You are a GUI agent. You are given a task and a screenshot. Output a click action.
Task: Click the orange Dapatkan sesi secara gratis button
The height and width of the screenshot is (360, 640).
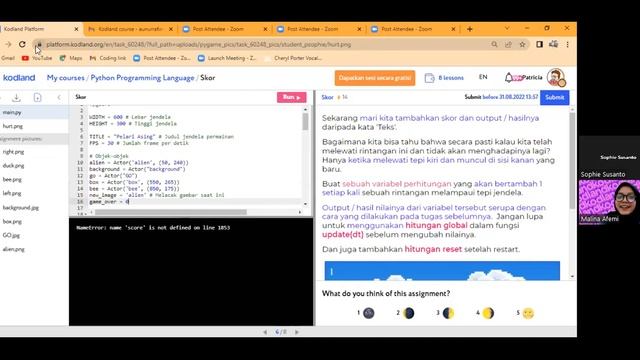375,78
